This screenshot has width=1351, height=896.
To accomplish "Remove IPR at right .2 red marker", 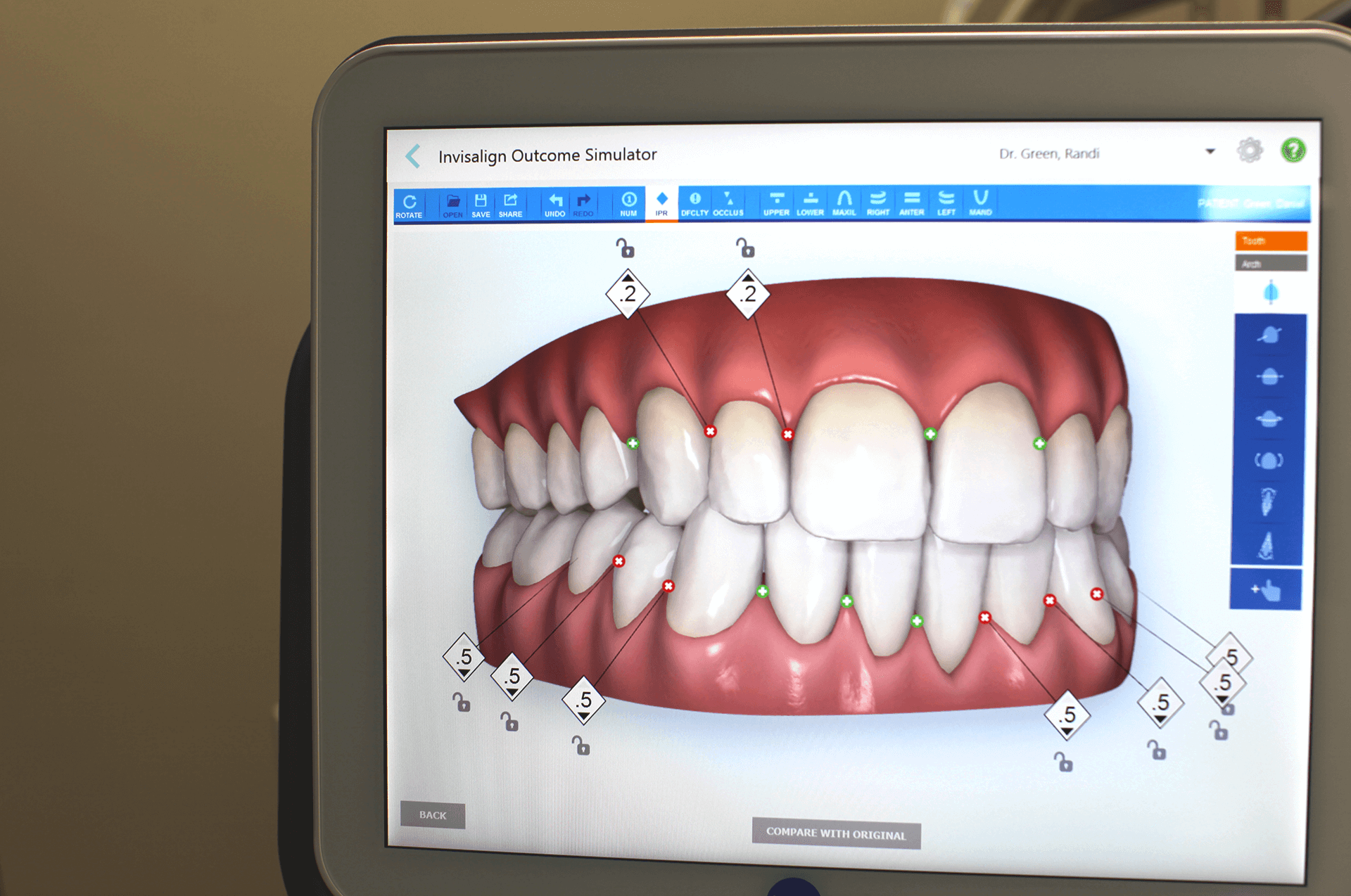I will click(788, 435).
